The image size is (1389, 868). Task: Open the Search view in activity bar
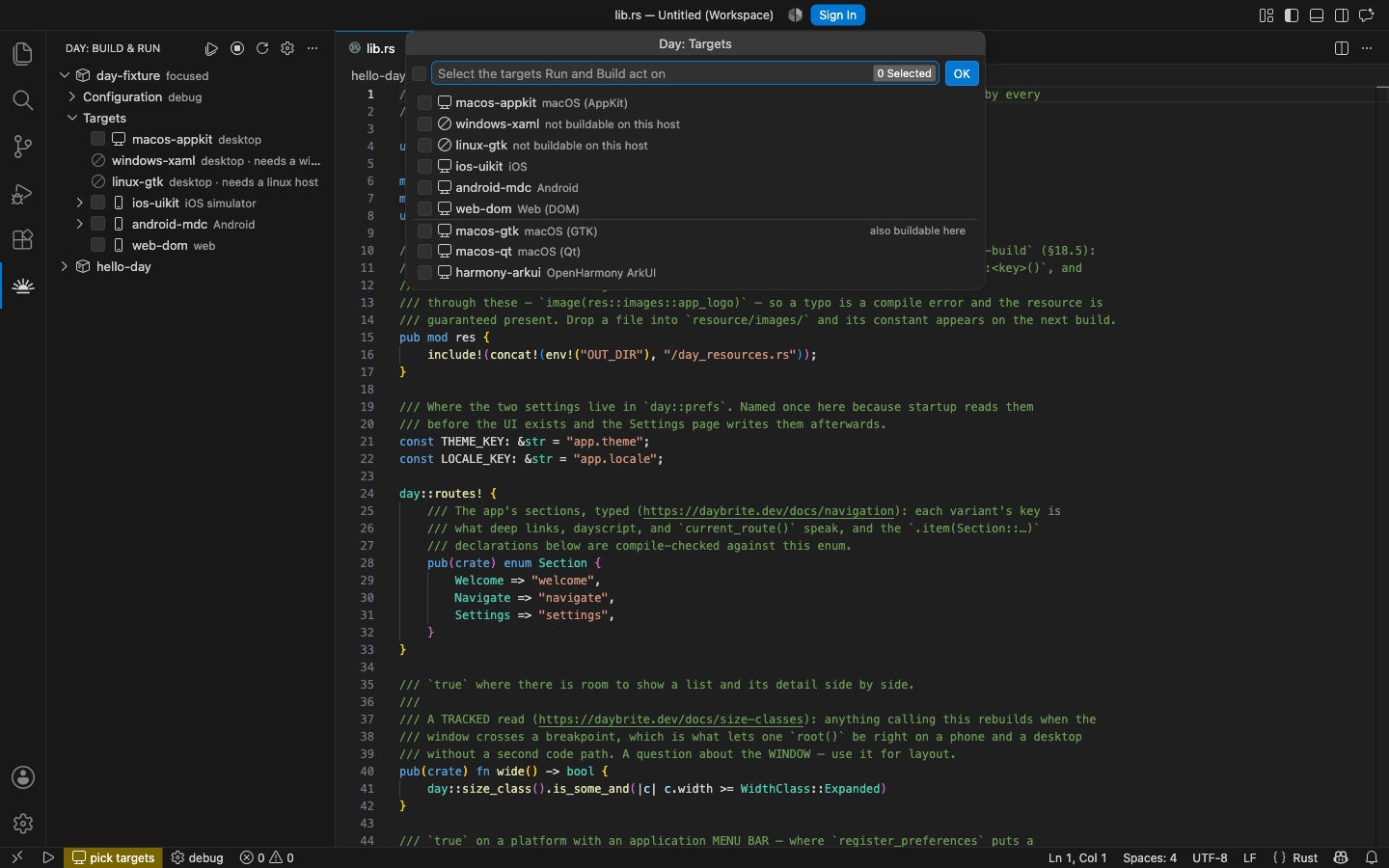tap(23, 100)
